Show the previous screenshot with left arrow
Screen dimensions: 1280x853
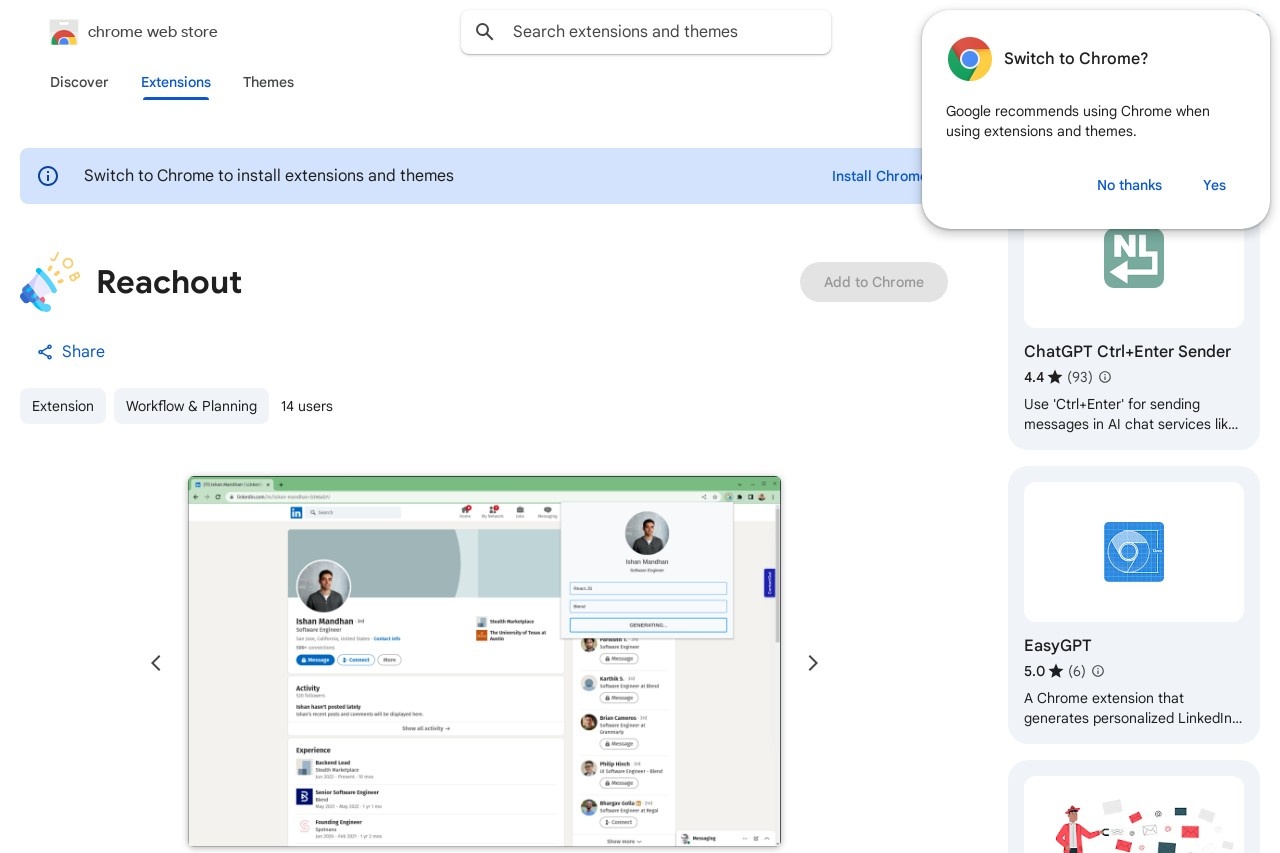156,662
